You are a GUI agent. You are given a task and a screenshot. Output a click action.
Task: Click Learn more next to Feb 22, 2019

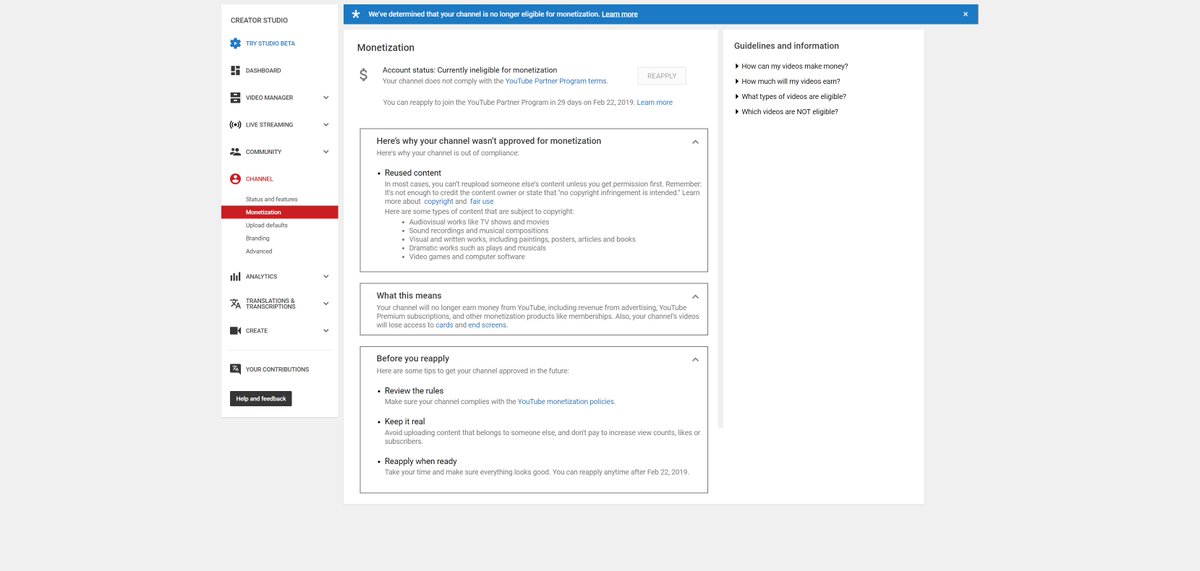pyautogui.click(x=655, y=102)
